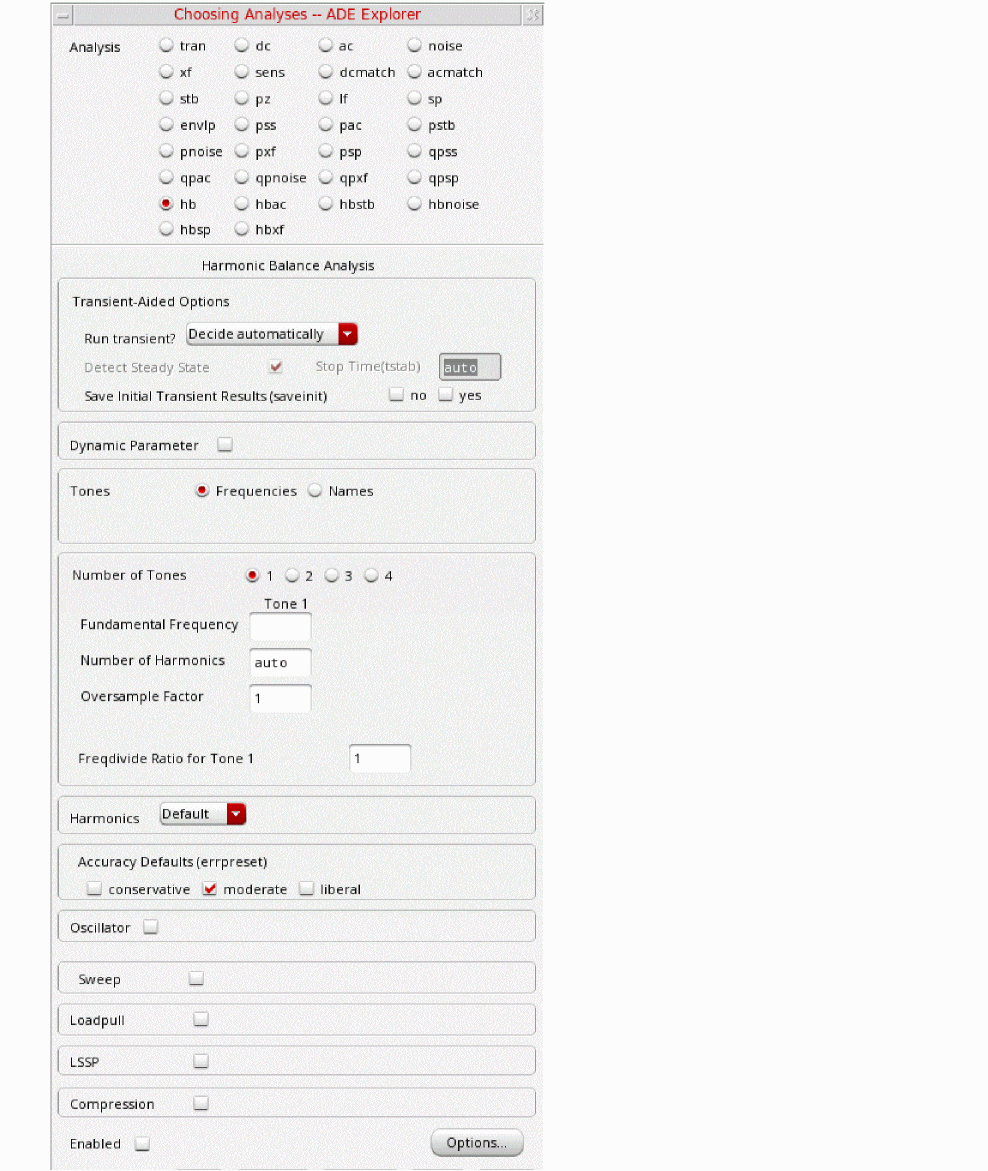The image size is (988, 1171).
Task: Enable the Oscillator checkbox
Action: click(151, 927)
